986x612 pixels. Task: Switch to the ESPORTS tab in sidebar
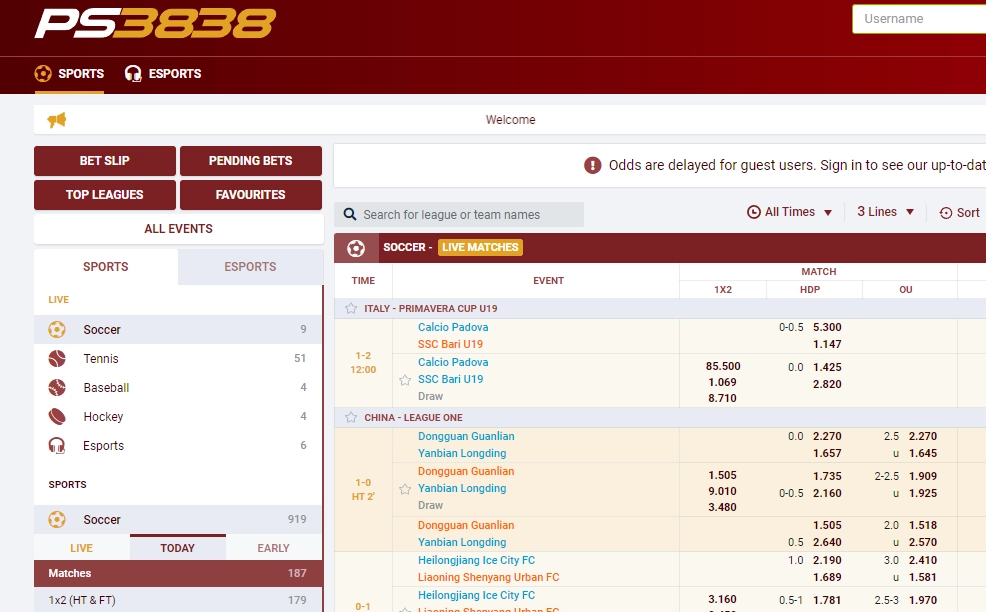coord(248,266)
